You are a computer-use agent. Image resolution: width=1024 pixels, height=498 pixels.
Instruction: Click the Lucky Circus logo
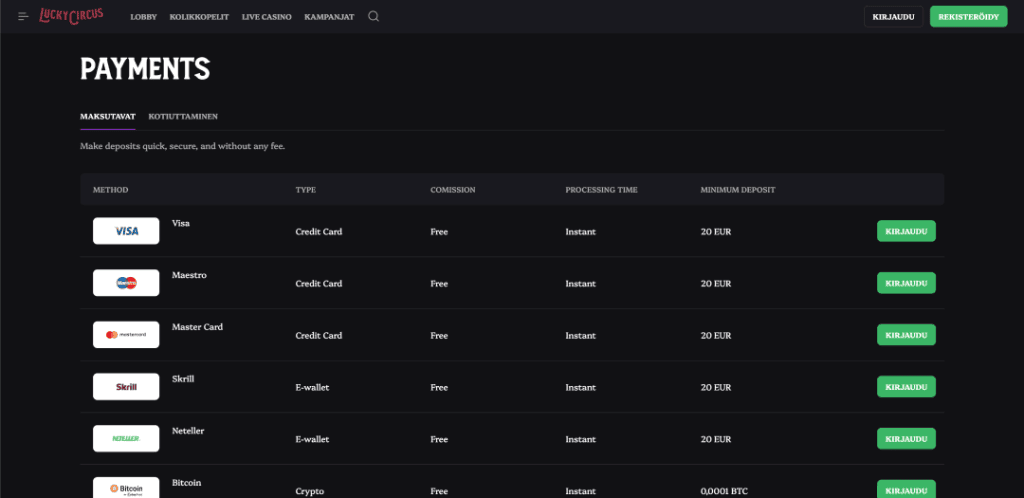[x=71, y=16]
